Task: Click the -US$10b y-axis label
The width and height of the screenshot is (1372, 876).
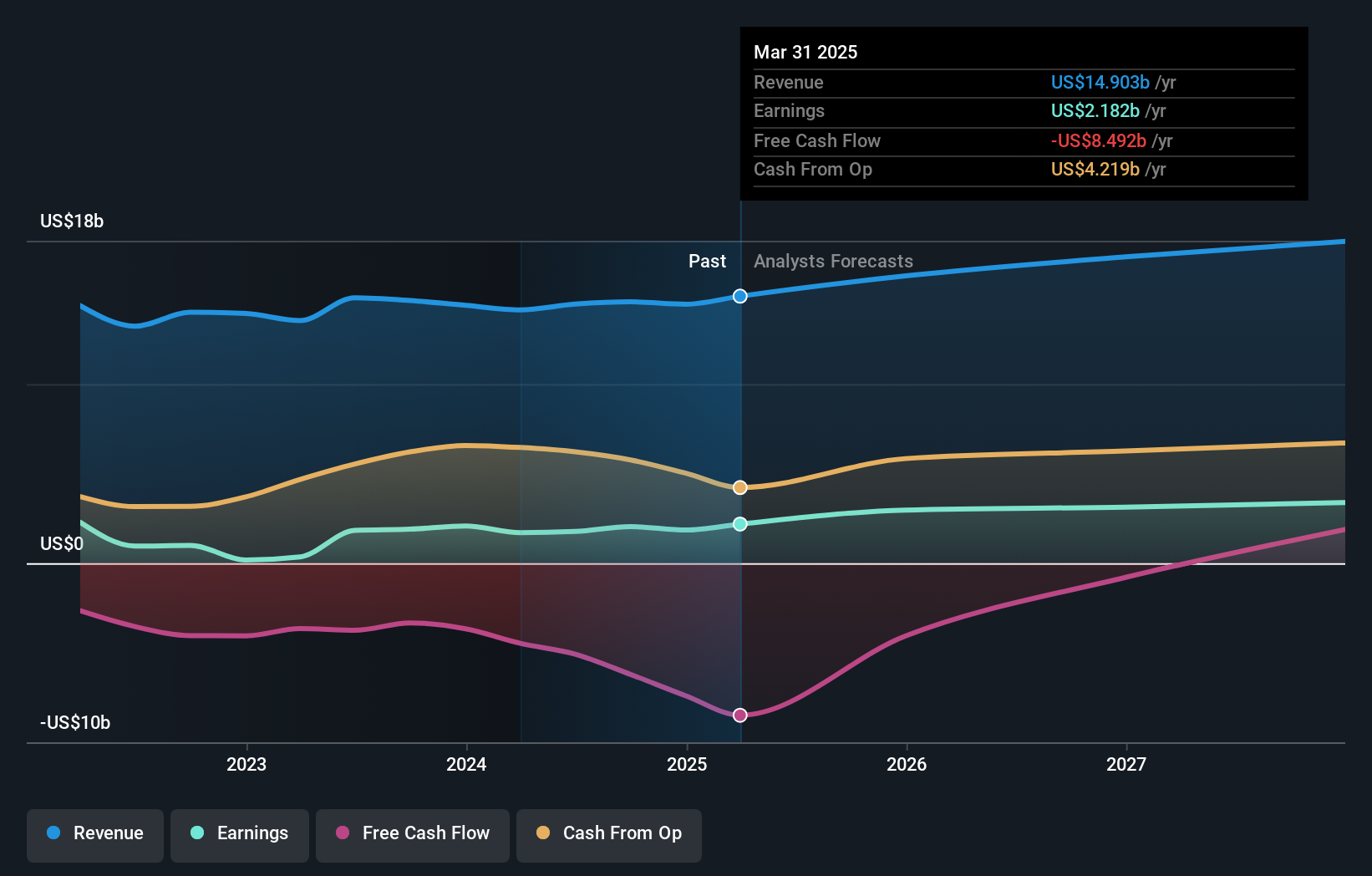Action: pyautogui.click(x=75, y=722)
